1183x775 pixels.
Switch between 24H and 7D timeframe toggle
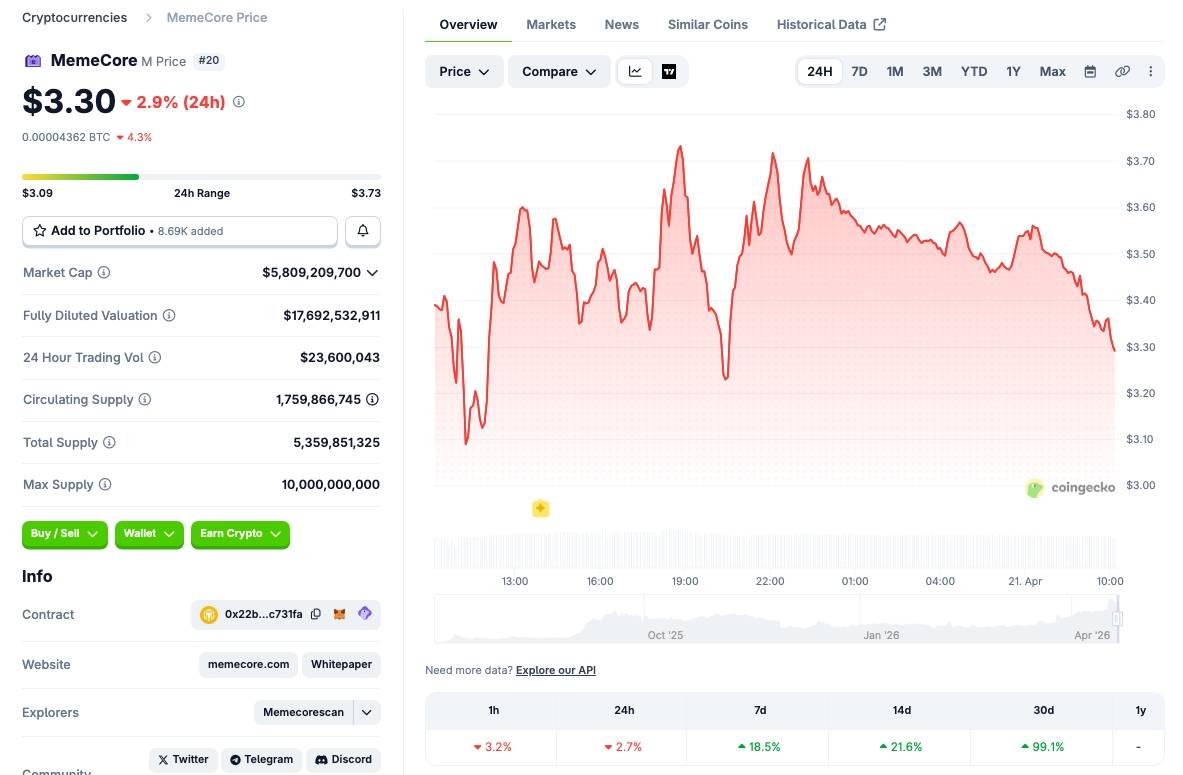[x=859, y=71]
